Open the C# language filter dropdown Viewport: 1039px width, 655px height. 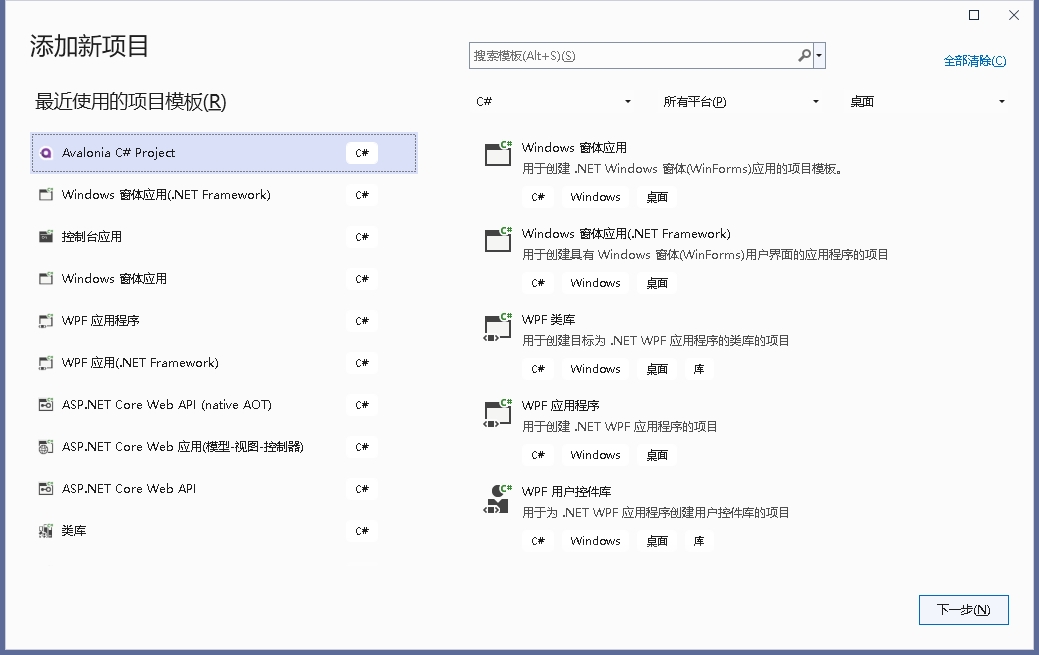tap(553, 101)
